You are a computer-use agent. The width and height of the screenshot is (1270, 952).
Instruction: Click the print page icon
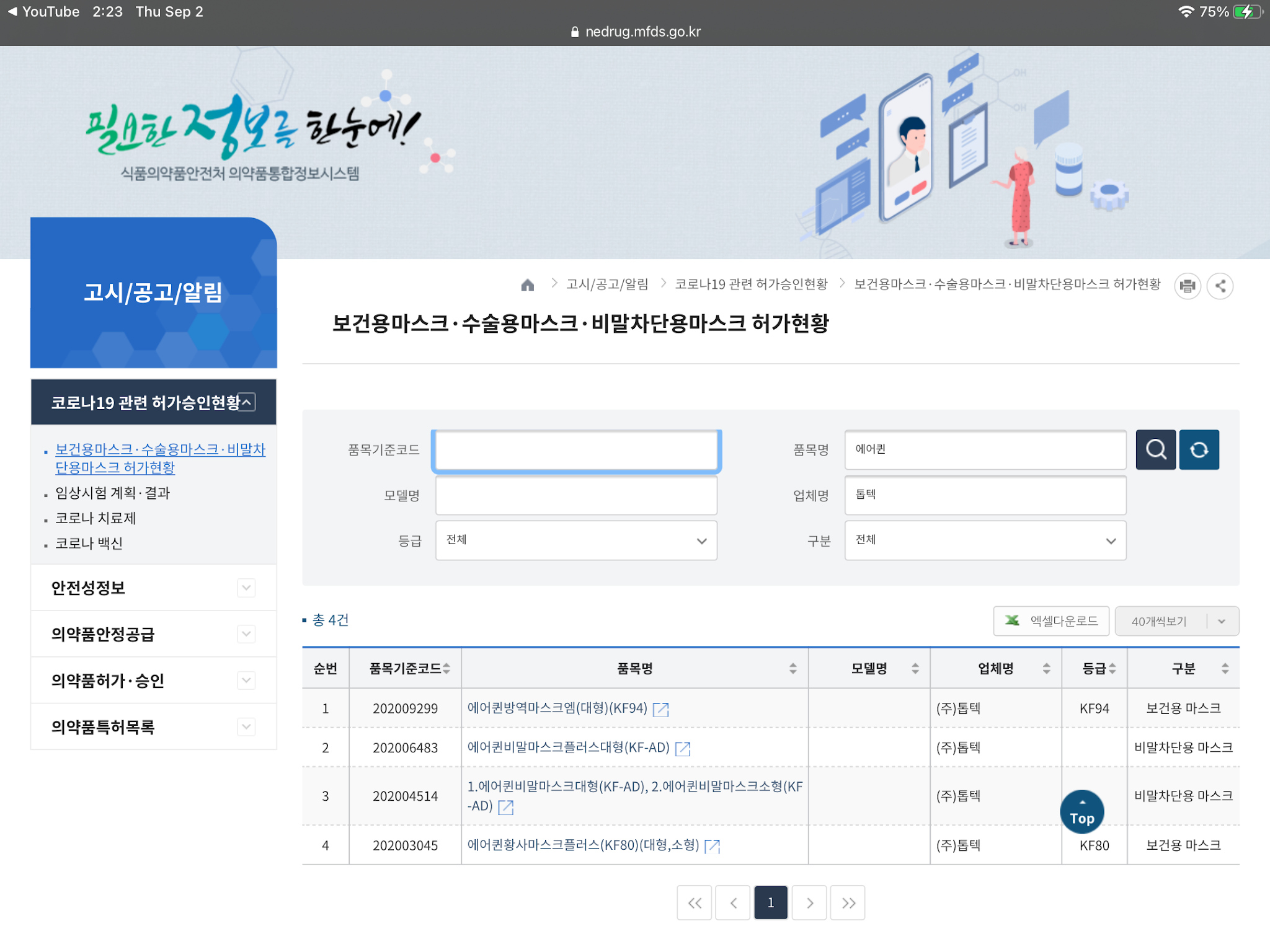[x=1188, y=286]
